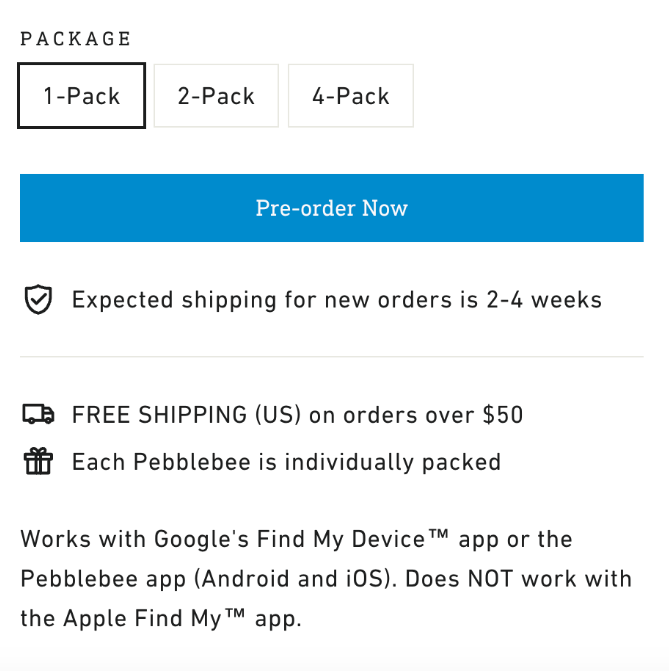Select the 1-Pack package option
Viewport: 669px width, 672px height.
pos(81,96)
